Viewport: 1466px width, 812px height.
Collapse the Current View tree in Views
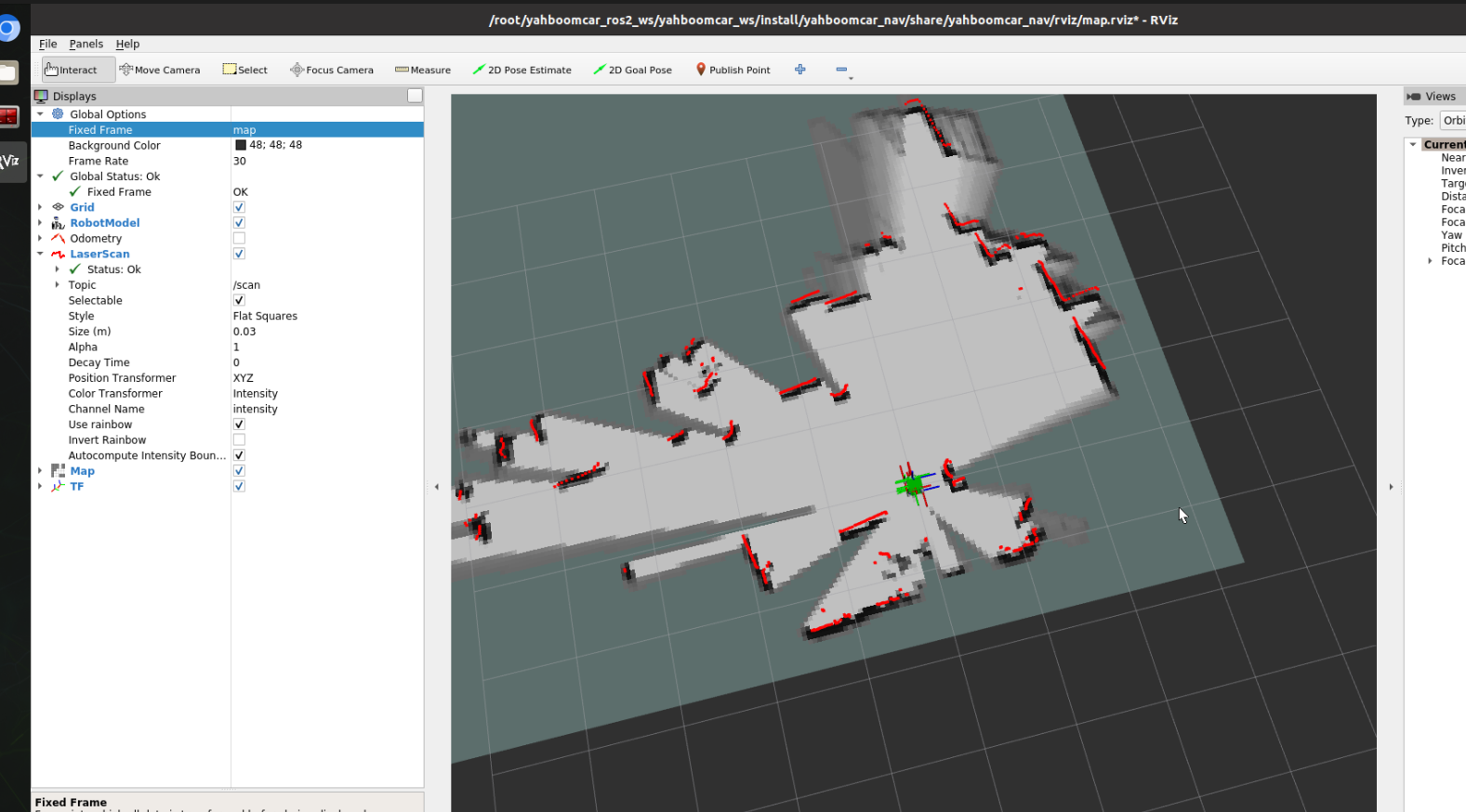click(x=1413, y=145)
